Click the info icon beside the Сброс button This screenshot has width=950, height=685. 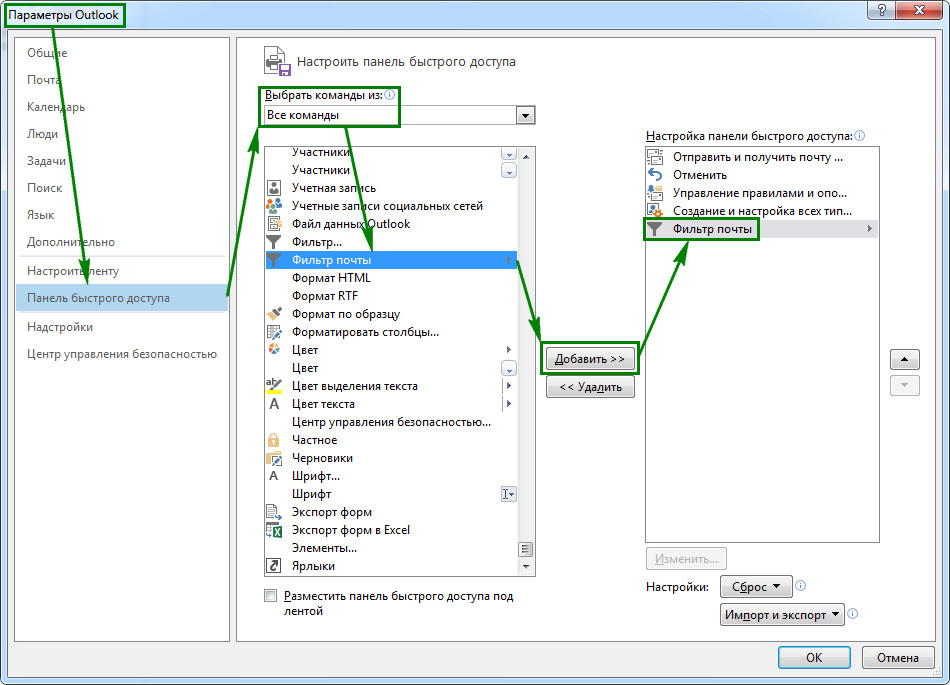point(800,586)
